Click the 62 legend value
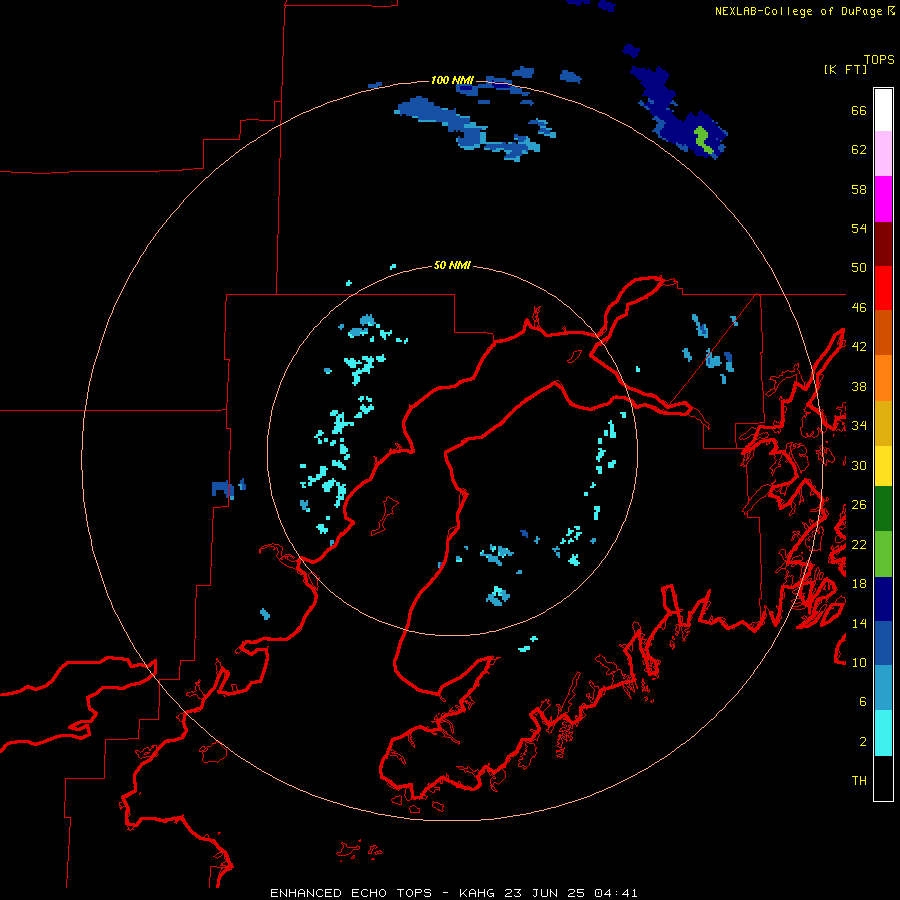The height and width of the screenshot is (900, 900). 859,149
